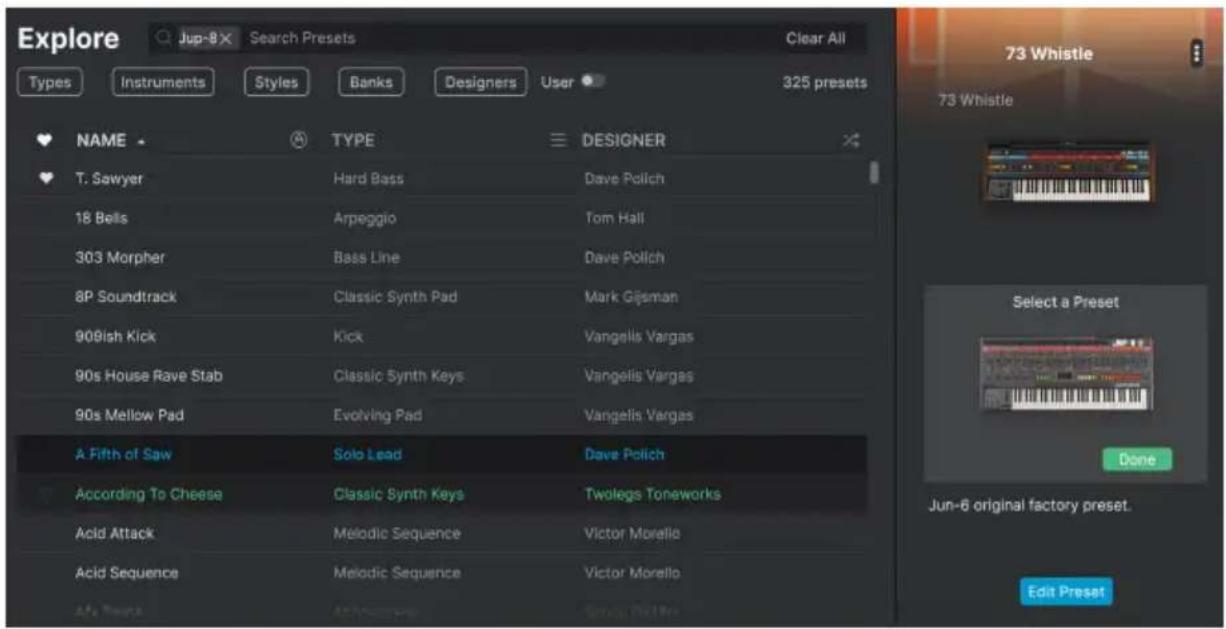Click the Arturia featured sort icon
Viewport: 1226px width, 629px height.
[x=298, y=141]
